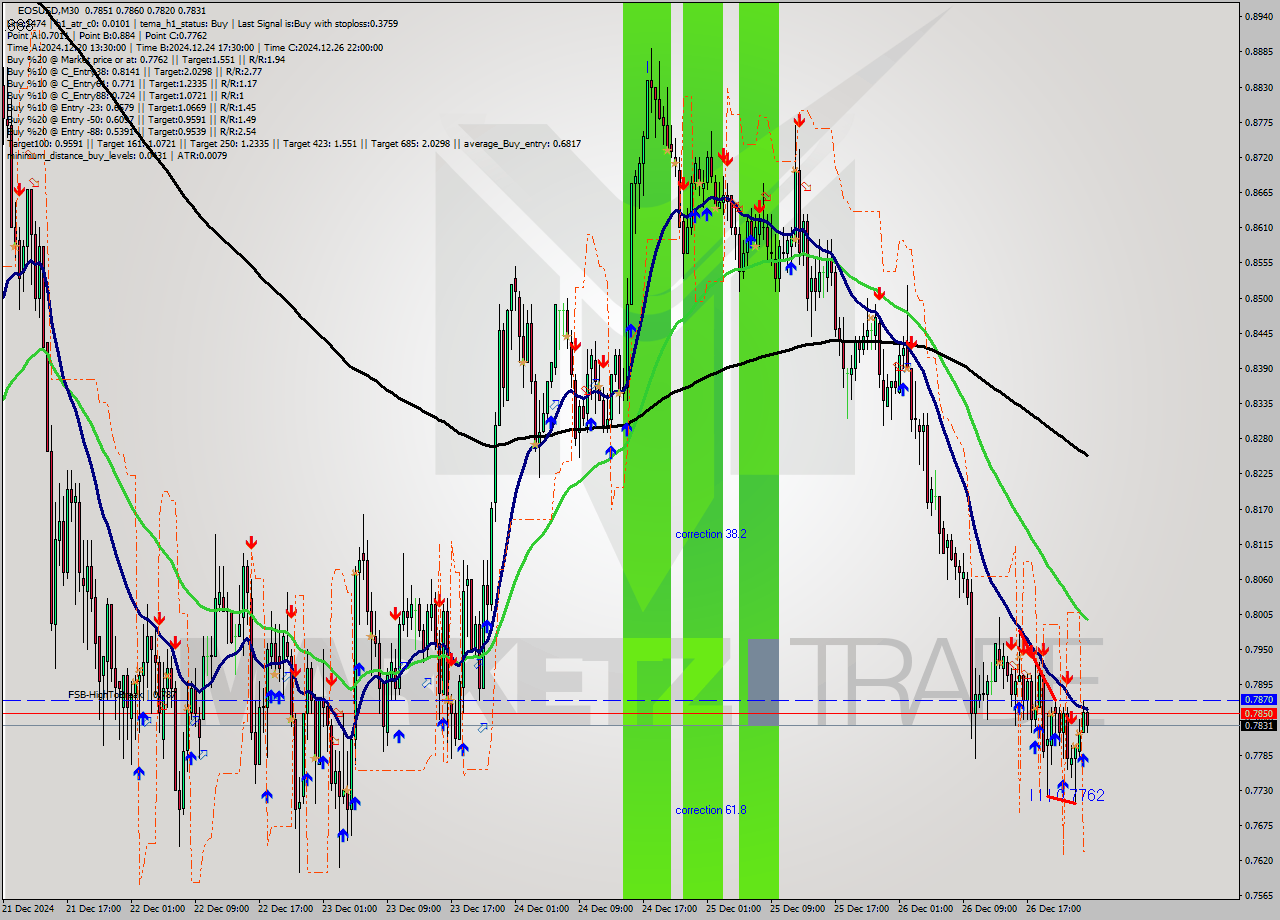The image size is (1280, 920).
Task: Click the 0.8390 price axis label
Action: [x=1258, y=368]
